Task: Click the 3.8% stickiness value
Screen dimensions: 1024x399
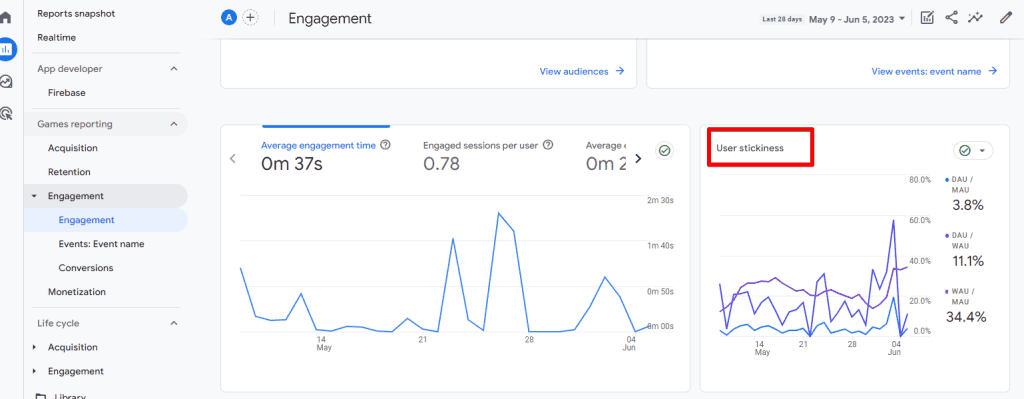Action: (967, 205)
